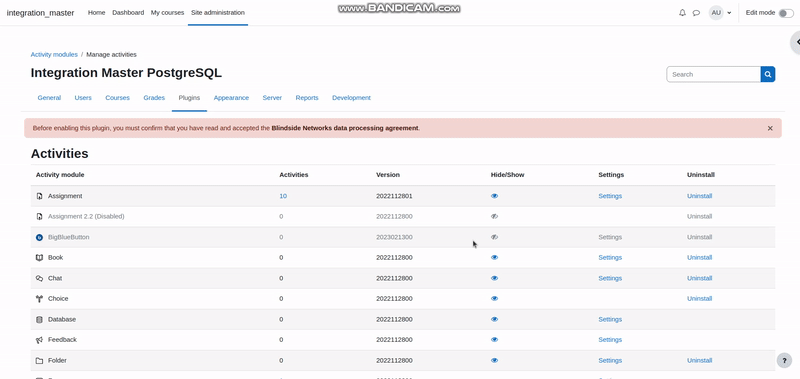Open Settings for Feedback
The height and width of the screenshot is (379, 800).
tap(610, 340)
